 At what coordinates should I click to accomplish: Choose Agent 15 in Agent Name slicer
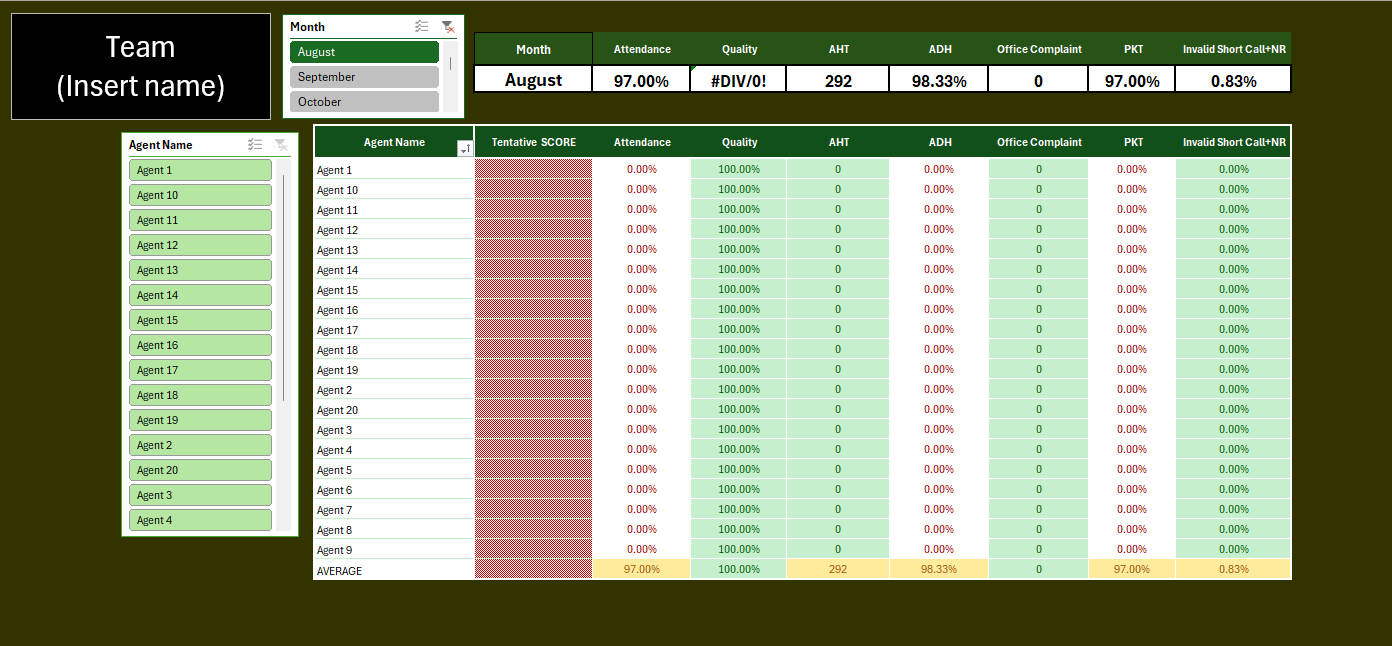coord(200,320)
